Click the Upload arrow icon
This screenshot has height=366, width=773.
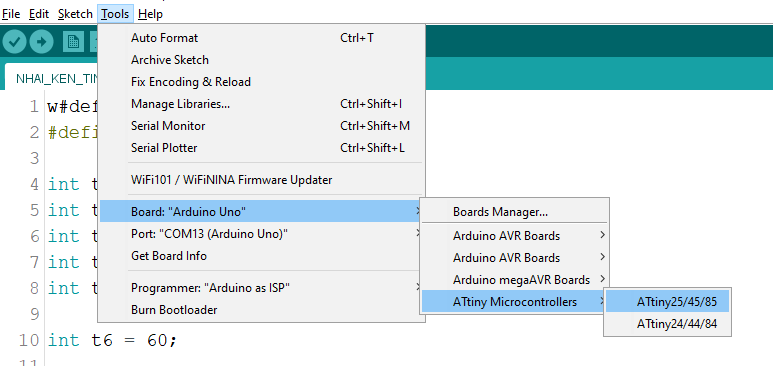coord(41,42)
